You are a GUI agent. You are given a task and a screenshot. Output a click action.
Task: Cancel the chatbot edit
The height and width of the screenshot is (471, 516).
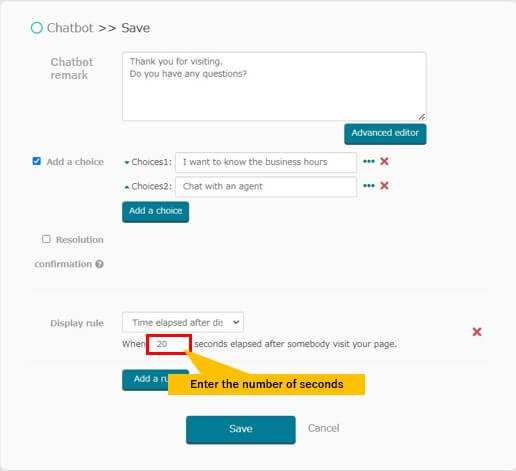coord(323,428)
